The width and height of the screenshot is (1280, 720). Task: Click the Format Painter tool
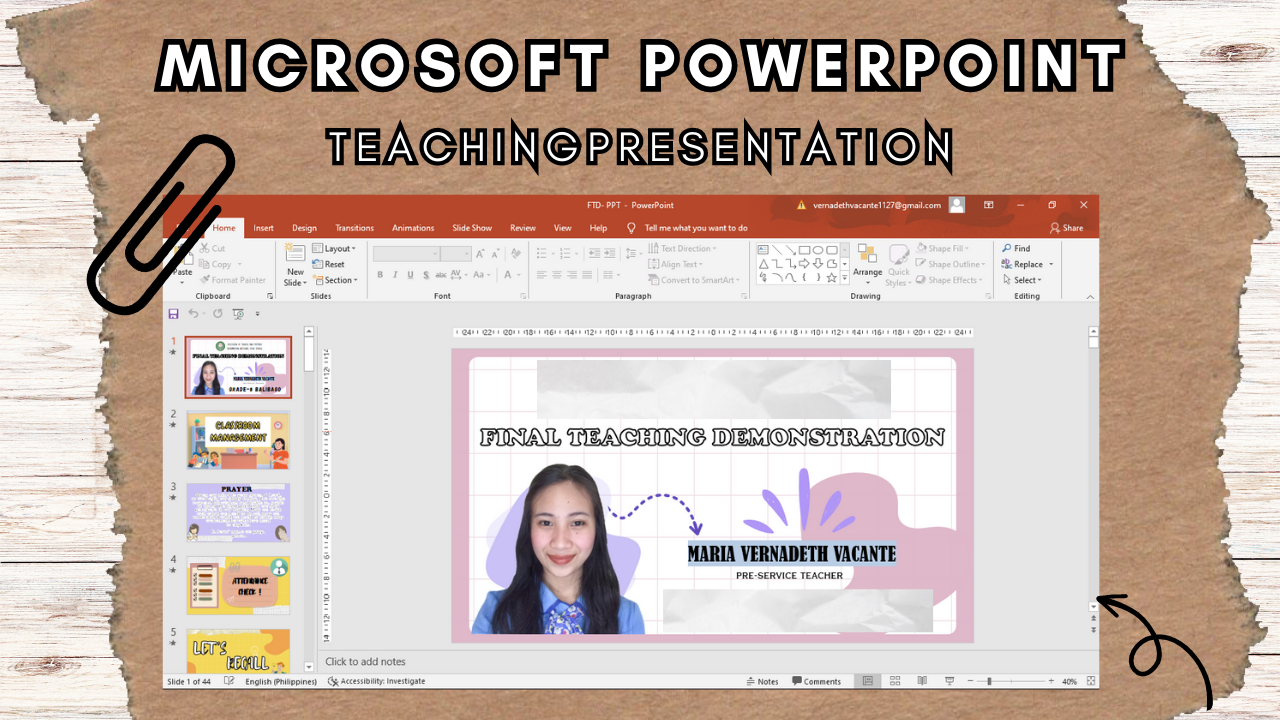click(234, 280)
